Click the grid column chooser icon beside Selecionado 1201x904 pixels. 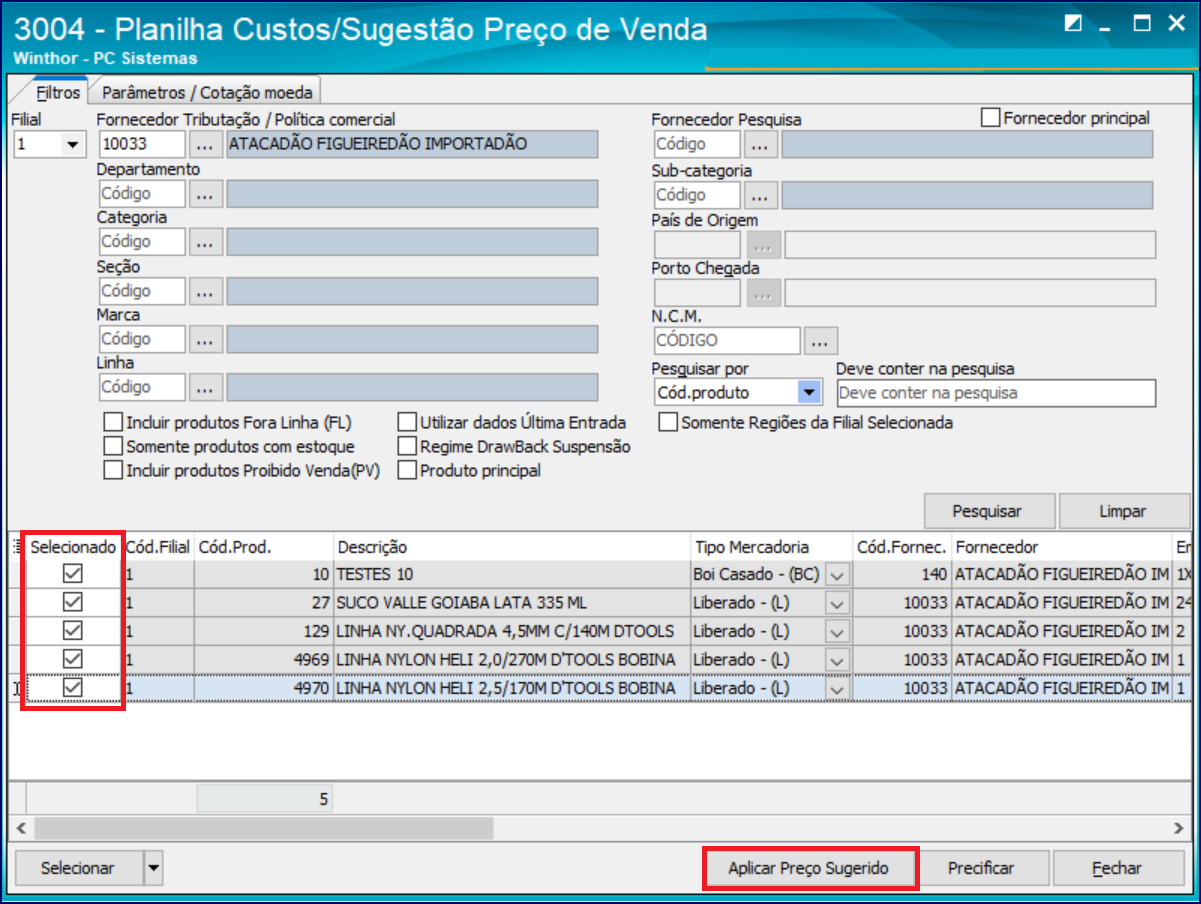pos(17,547)
